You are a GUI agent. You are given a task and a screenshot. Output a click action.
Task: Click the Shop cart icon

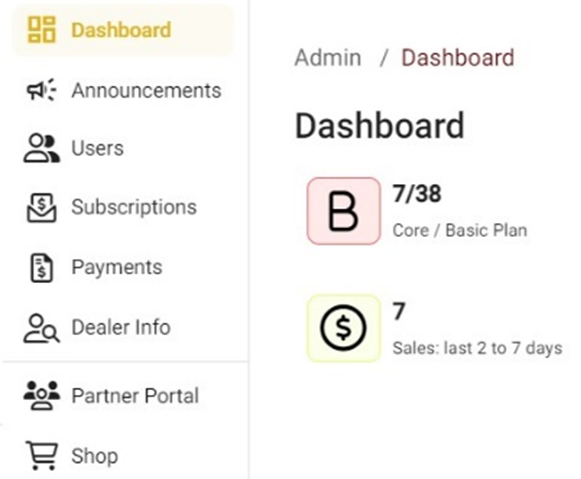[42, 455]
